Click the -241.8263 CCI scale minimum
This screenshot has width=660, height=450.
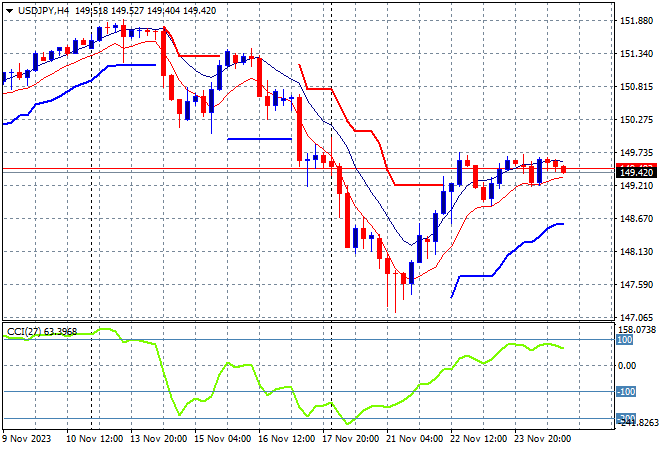[x=637, y=423]
